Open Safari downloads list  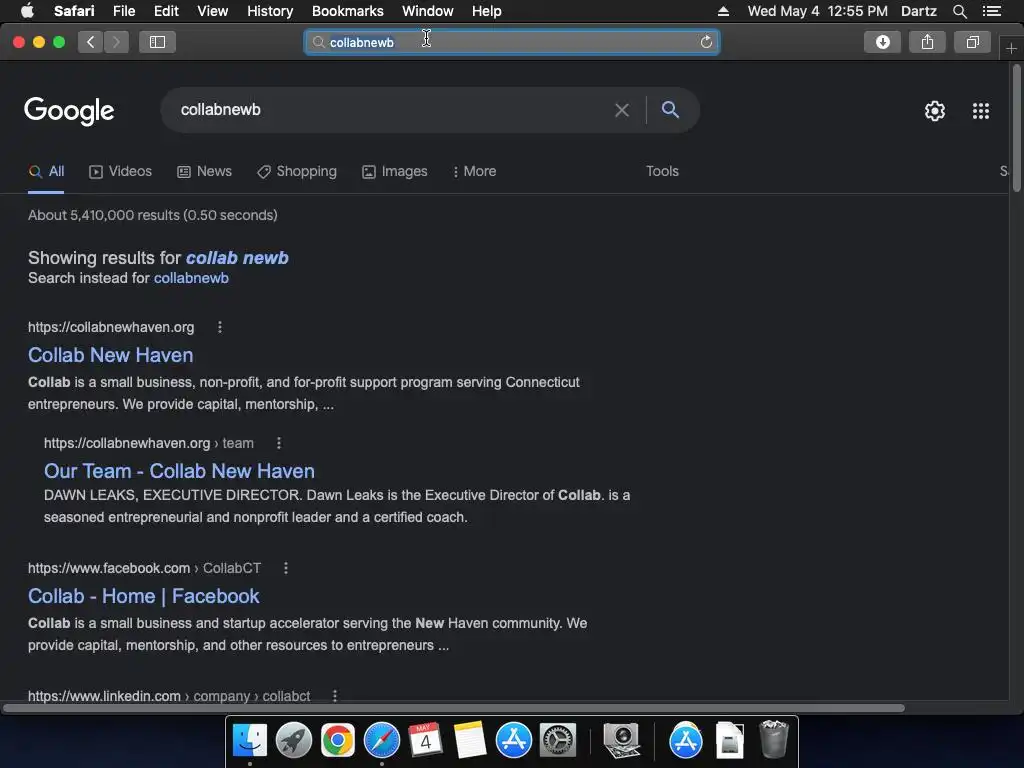[x=882, y=42]
